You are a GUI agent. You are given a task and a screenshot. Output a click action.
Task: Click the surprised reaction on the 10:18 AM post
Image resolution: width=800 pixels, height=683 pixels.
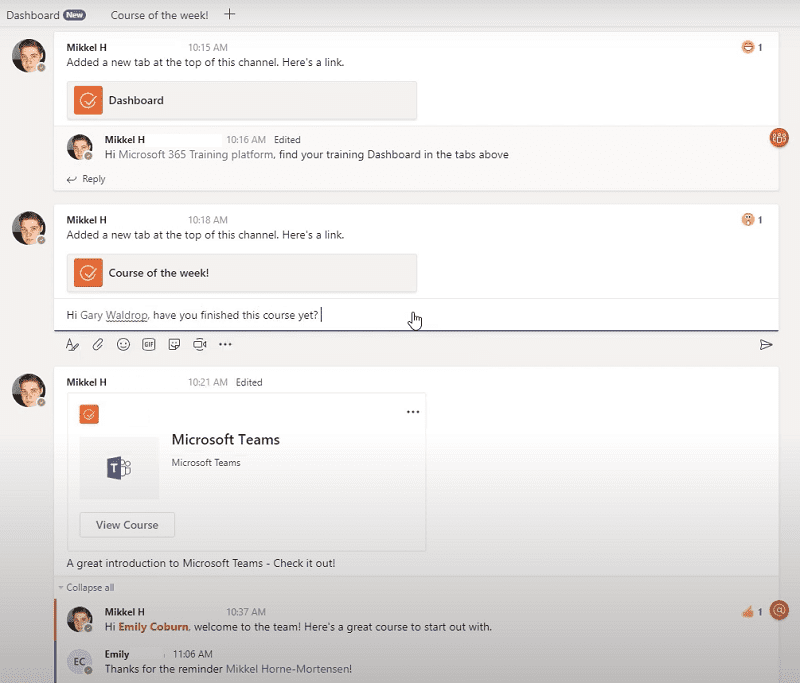tap(747, 220)
